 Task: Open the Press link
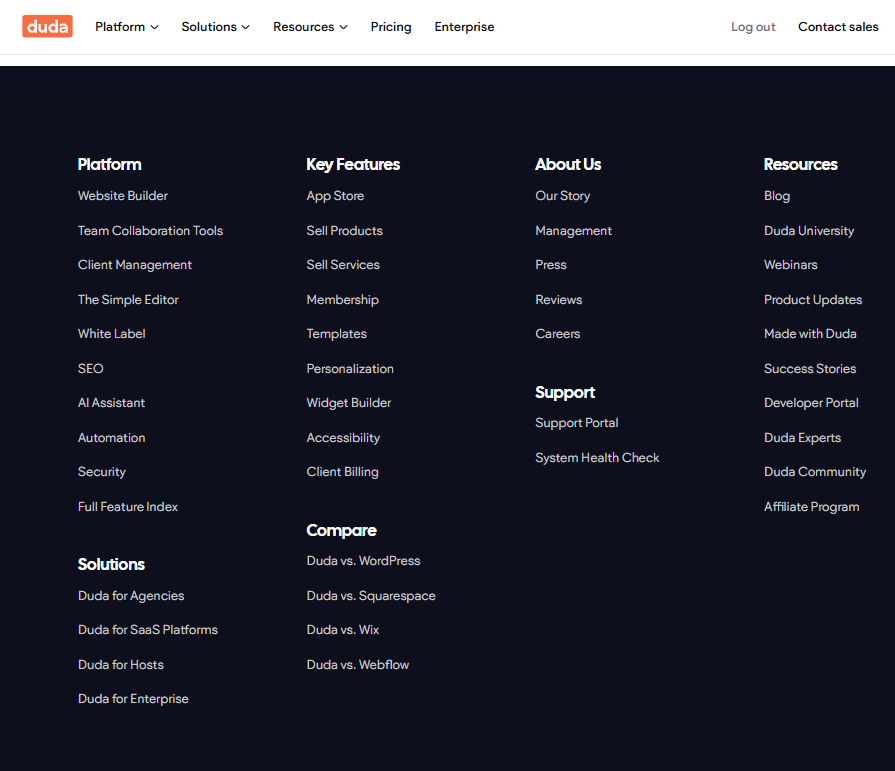tap(551, 265)
